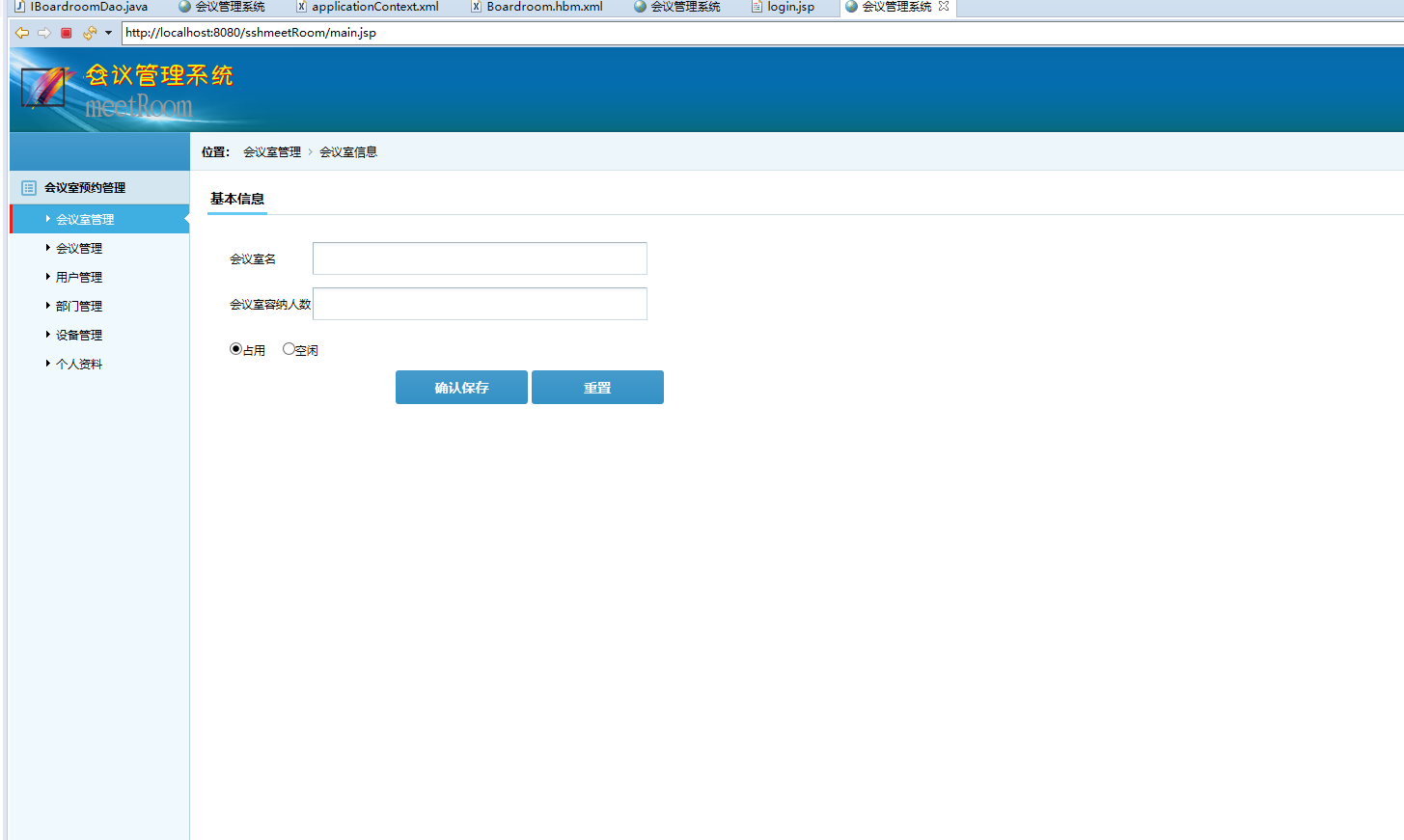Switch to the Boardroom.hbm.xml editor tab
The width and height of the screenshot is (1404, 840).
537,7
